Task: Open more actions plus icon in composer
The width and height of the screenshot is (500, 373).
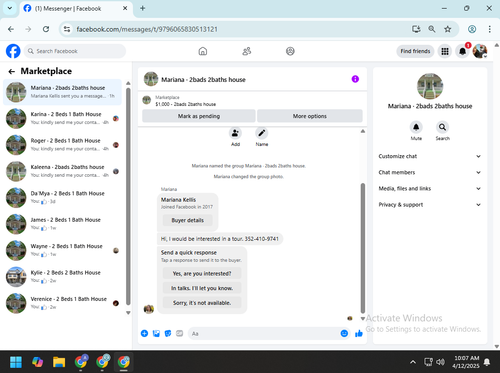Action: coord(144,333)
